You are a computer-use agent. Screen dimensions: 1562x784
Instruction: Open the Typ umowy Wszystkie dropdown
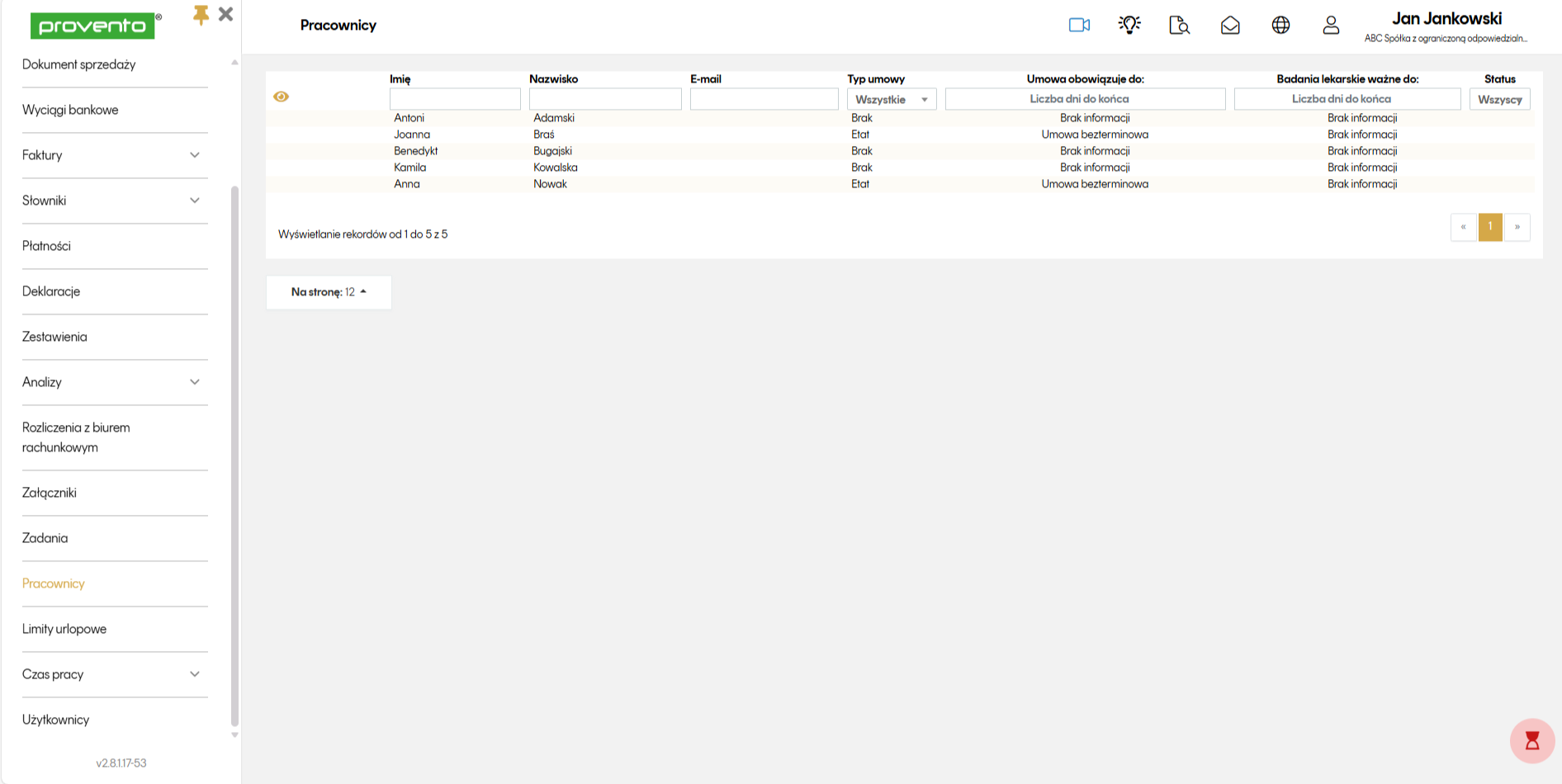(892, 99)
